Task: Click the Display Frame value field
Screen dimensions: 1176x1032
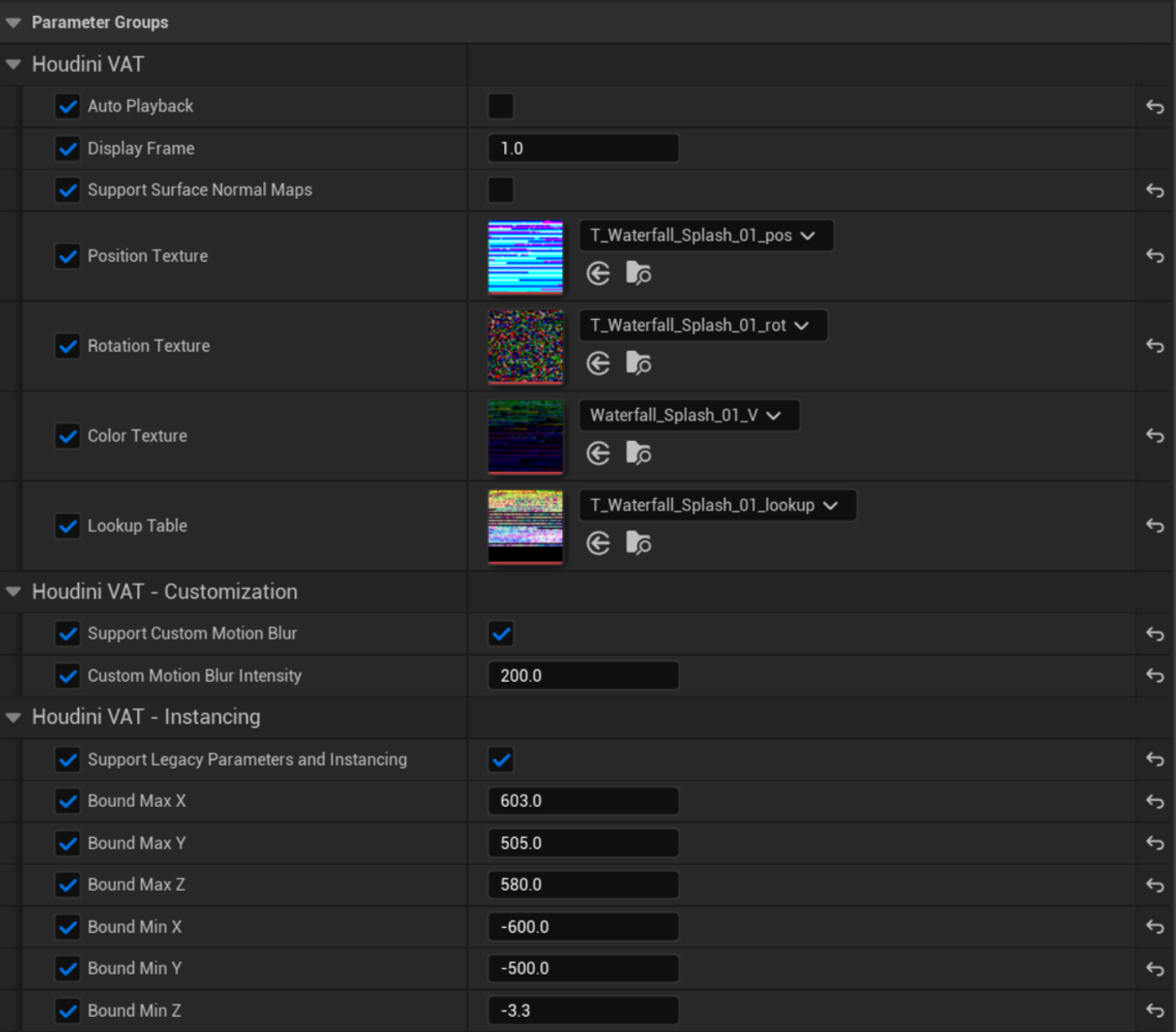Action: (x=583, y=149)
